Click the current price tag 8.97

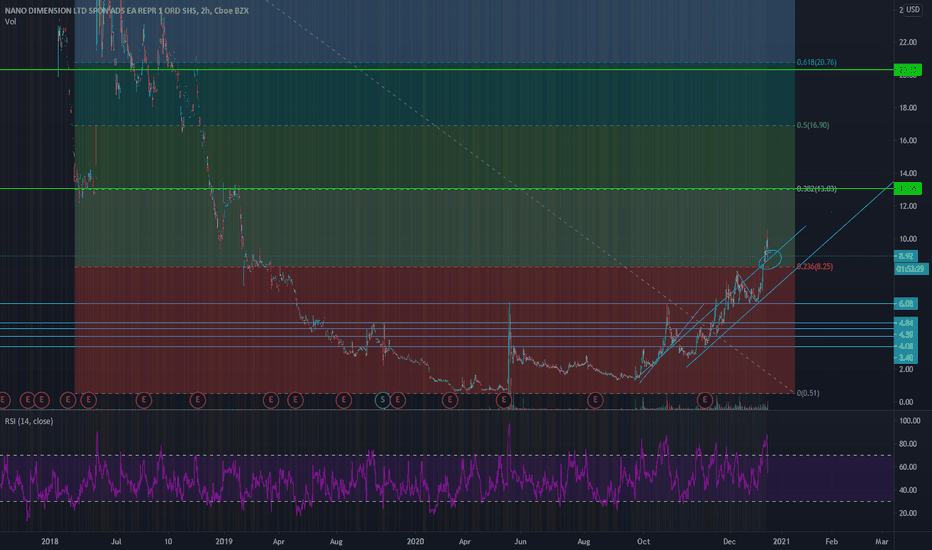click(x=906, y=256)
